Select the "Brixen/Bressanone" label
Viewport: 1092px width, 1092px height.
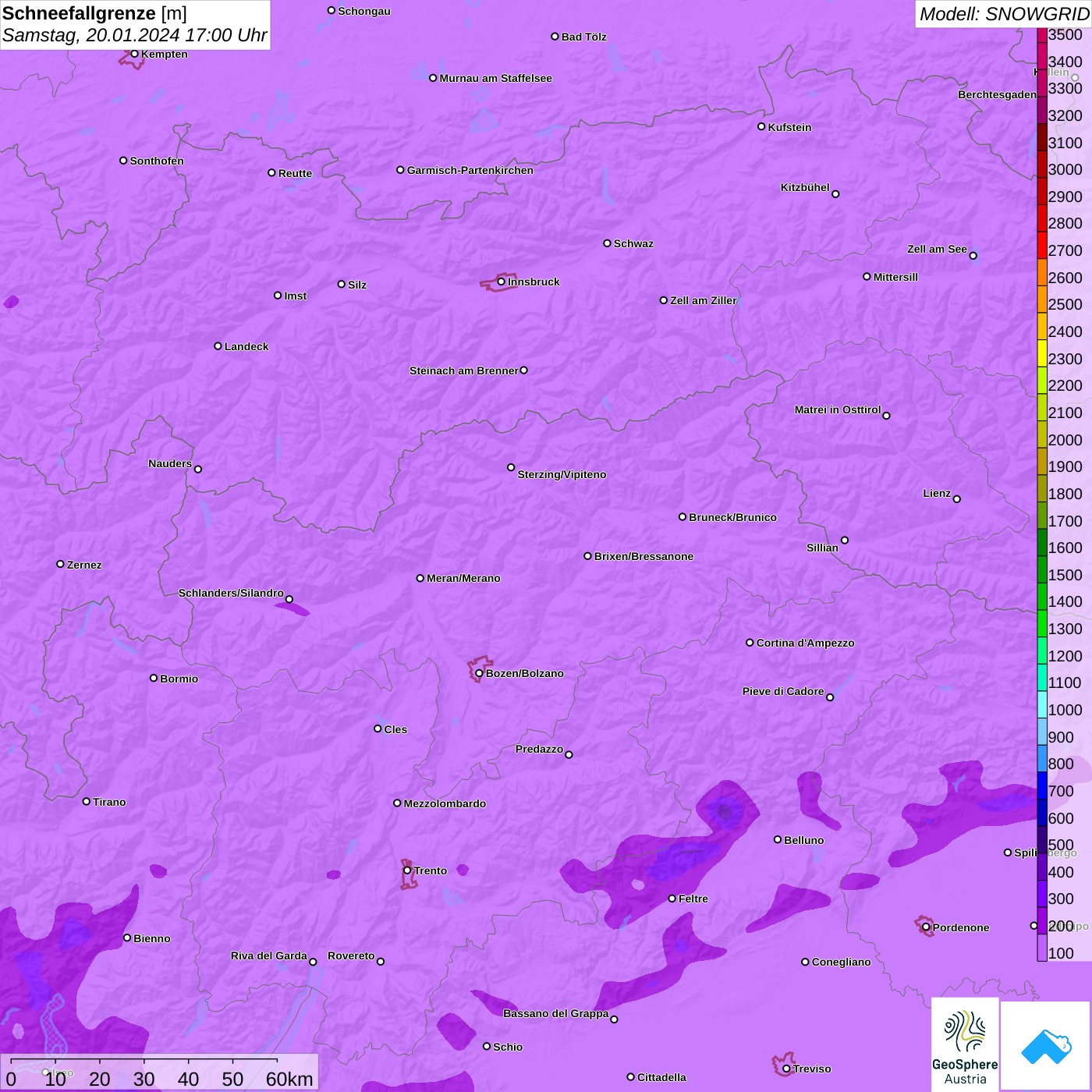click(643, 556)
